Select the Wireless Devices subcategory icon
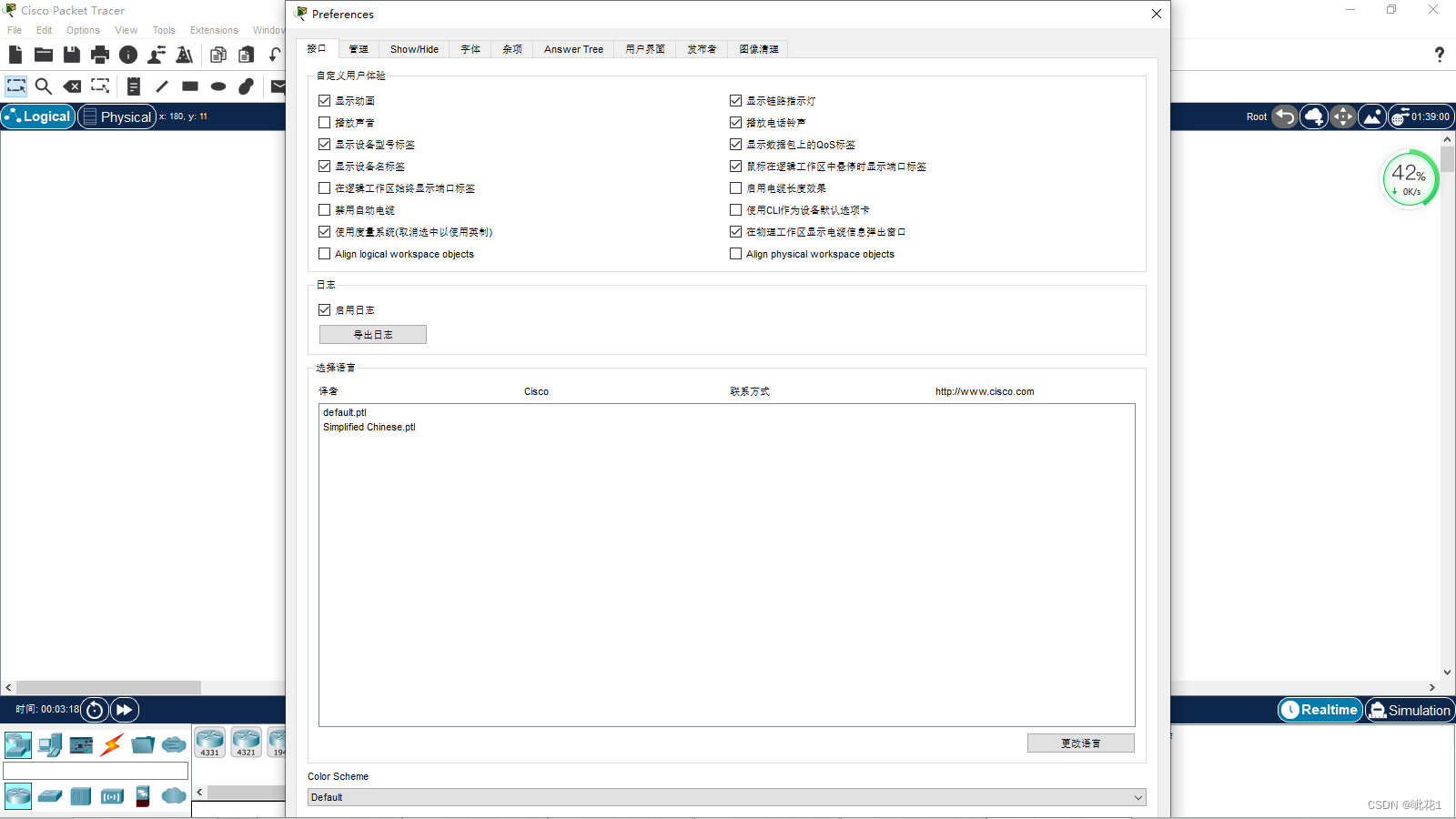The image size is (1456, 819). coord(112,796)
